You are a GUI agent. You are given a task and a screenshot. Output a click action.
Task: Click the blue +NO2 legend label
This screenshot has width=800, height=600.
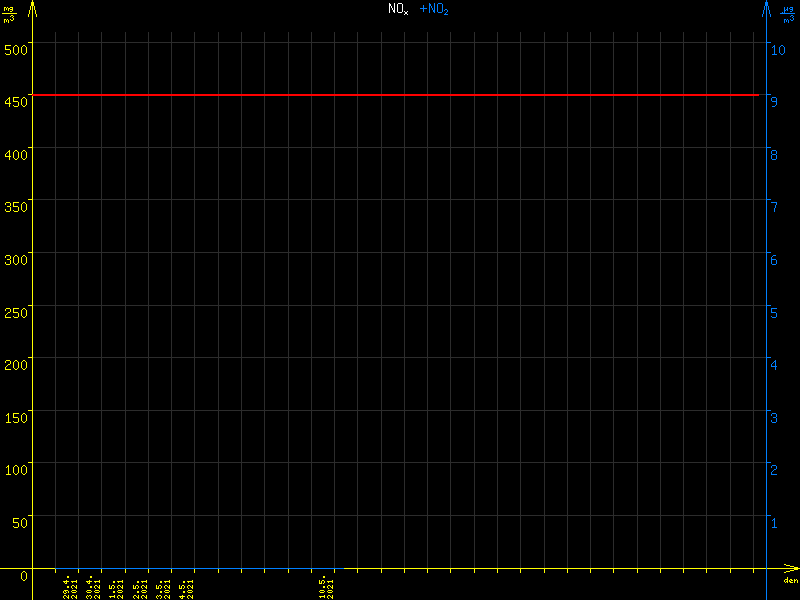coord(434,9)
